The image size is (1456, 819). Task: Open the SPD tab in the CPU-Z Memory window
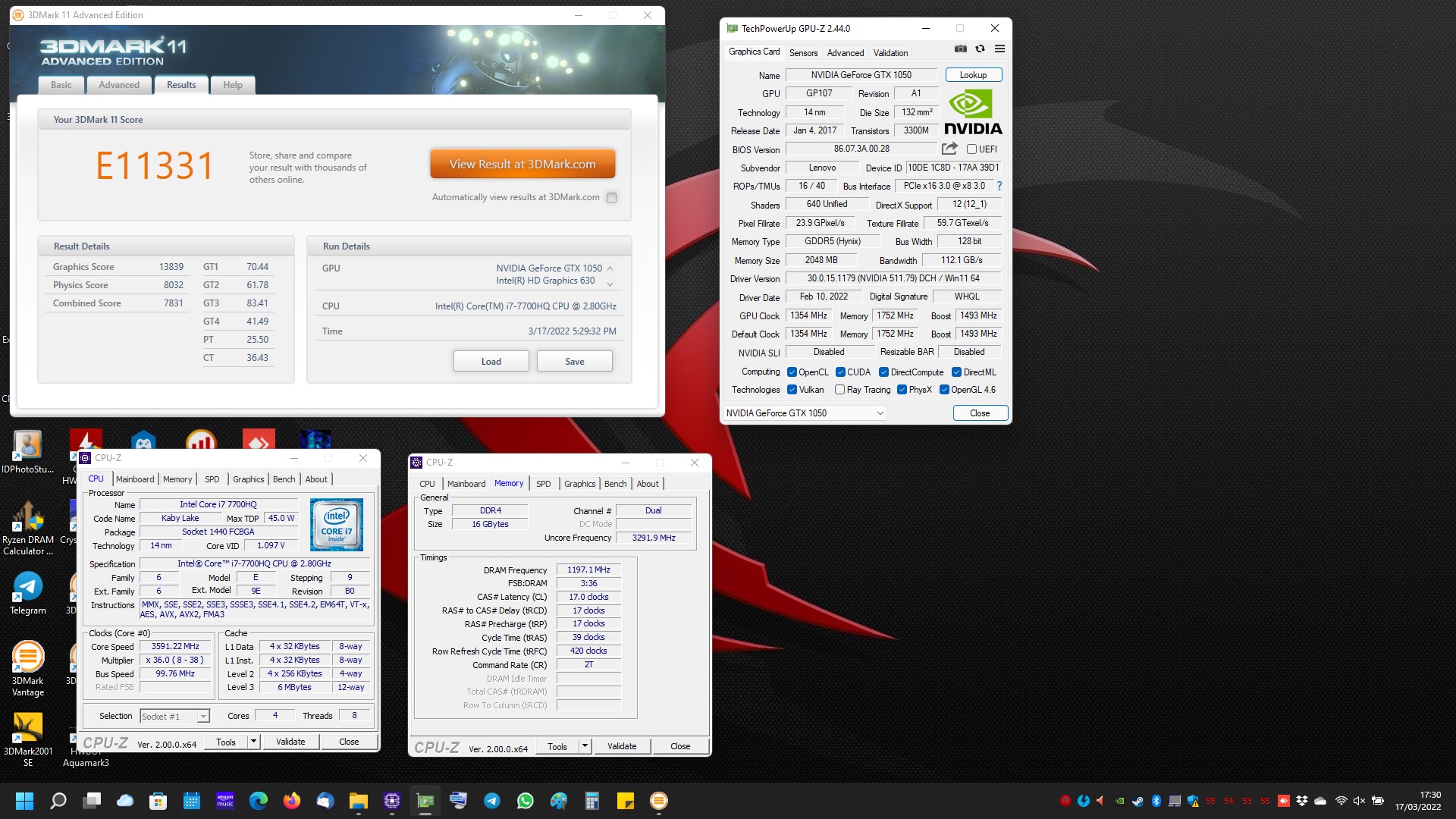[543, 484]
